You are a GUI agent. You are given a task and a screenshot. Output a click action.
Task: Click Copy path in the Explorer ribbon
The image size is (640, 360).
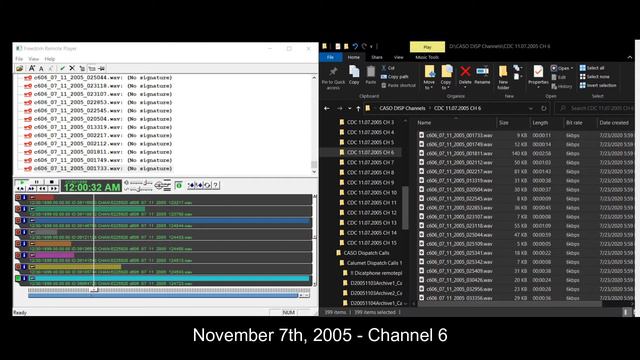point(395,76)
